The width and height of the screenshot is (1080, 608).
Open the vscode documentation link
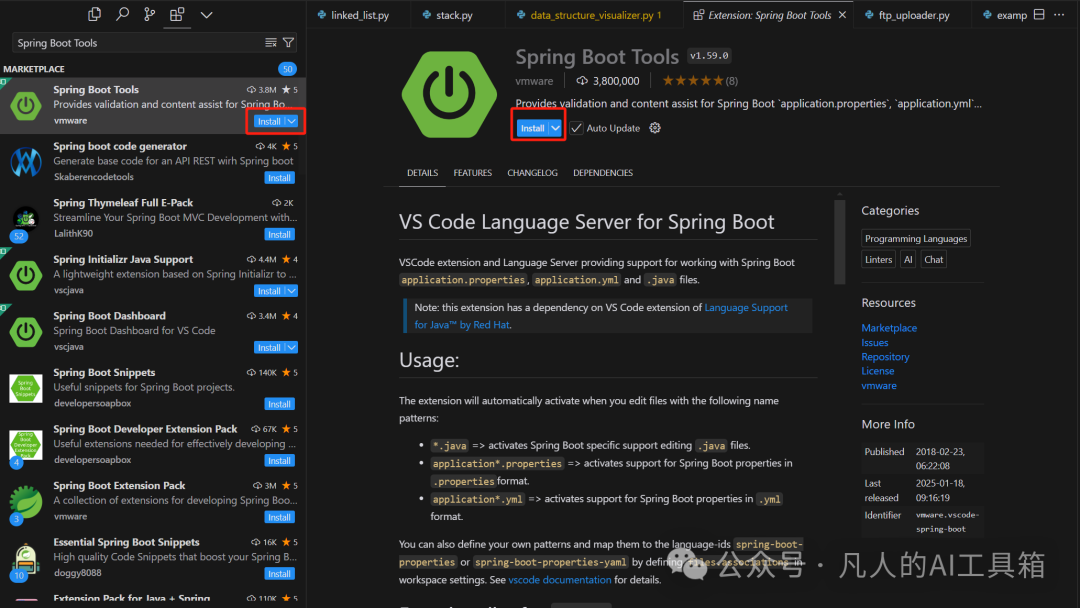click(x=559, y=580)
